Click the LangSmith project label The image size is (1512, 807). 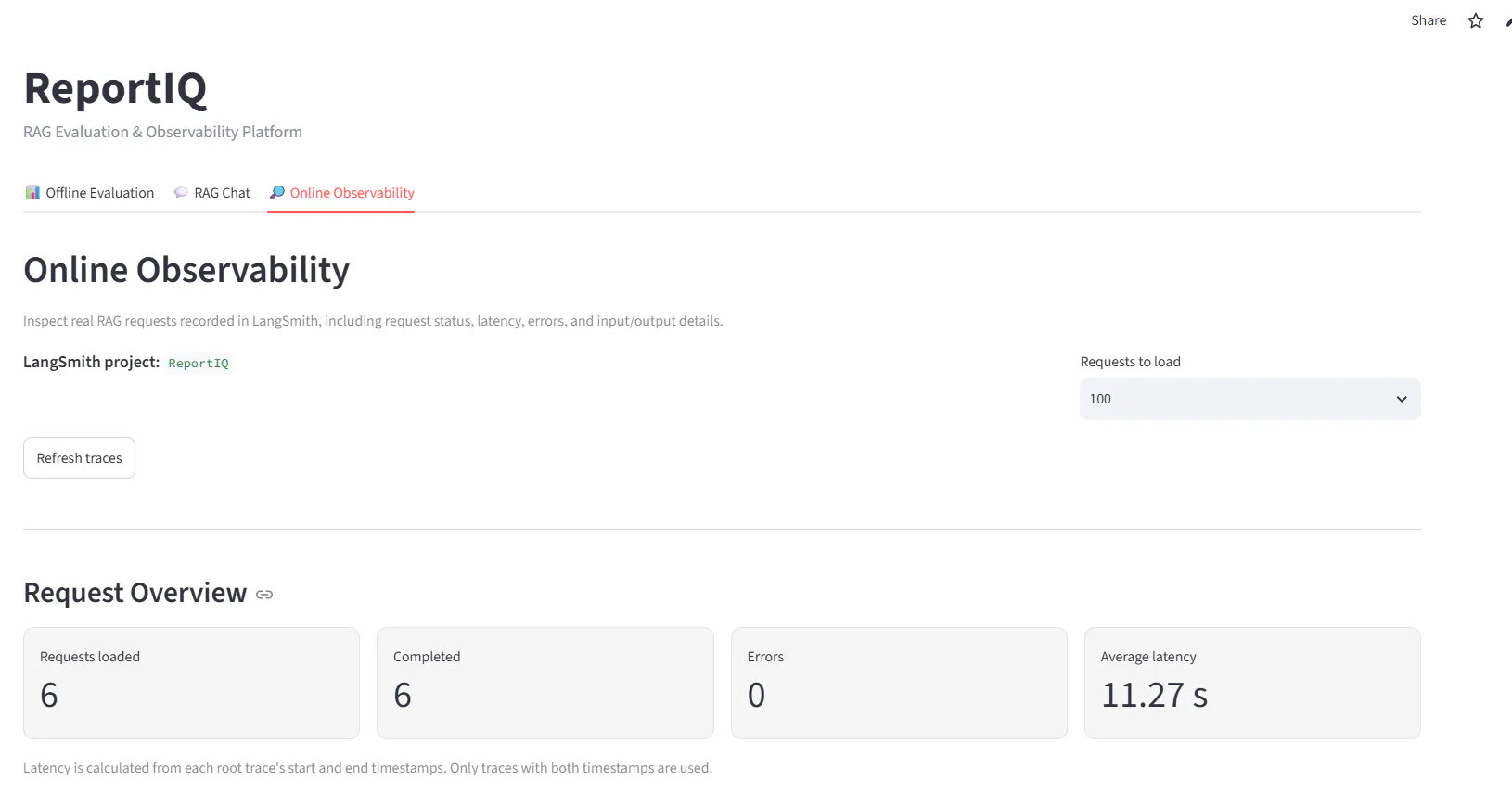pos(91,362)
